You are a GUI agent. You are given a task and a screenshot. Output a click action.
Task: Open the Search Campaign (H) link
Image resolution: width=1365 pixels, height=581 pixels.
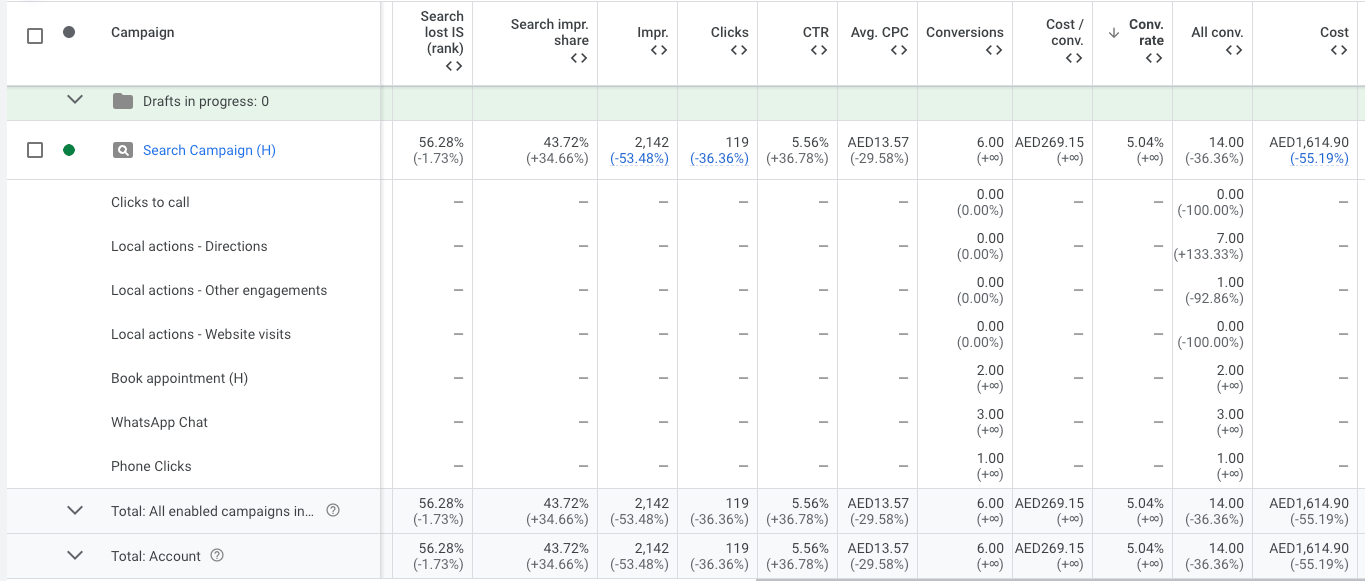click(x=209, y=150)
